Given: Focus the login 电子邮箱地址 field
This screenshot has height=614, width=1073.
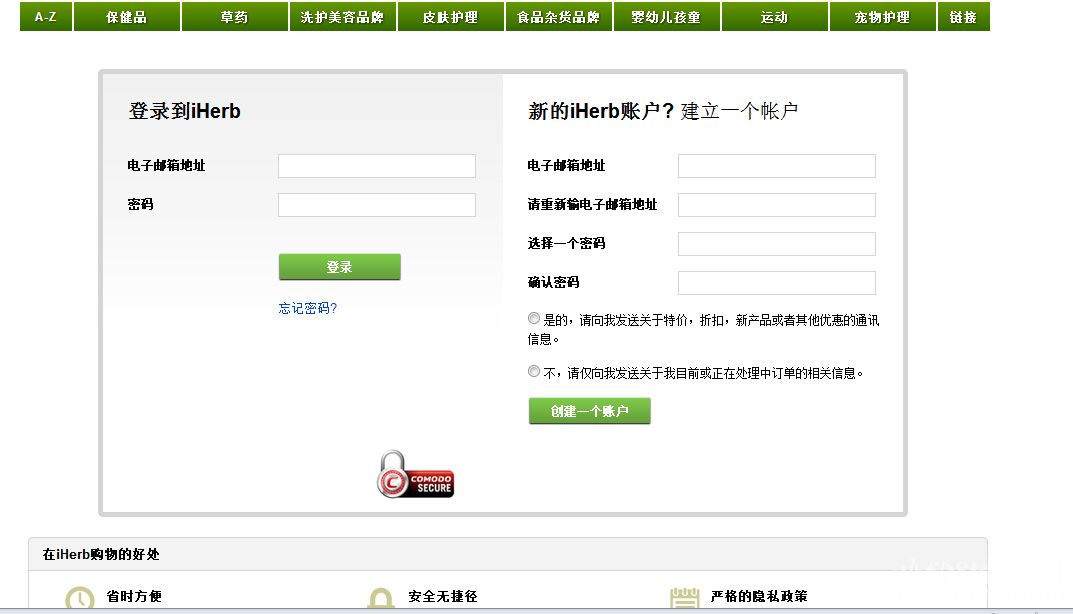Looking at the screenshot, I should tap(377, 166).
